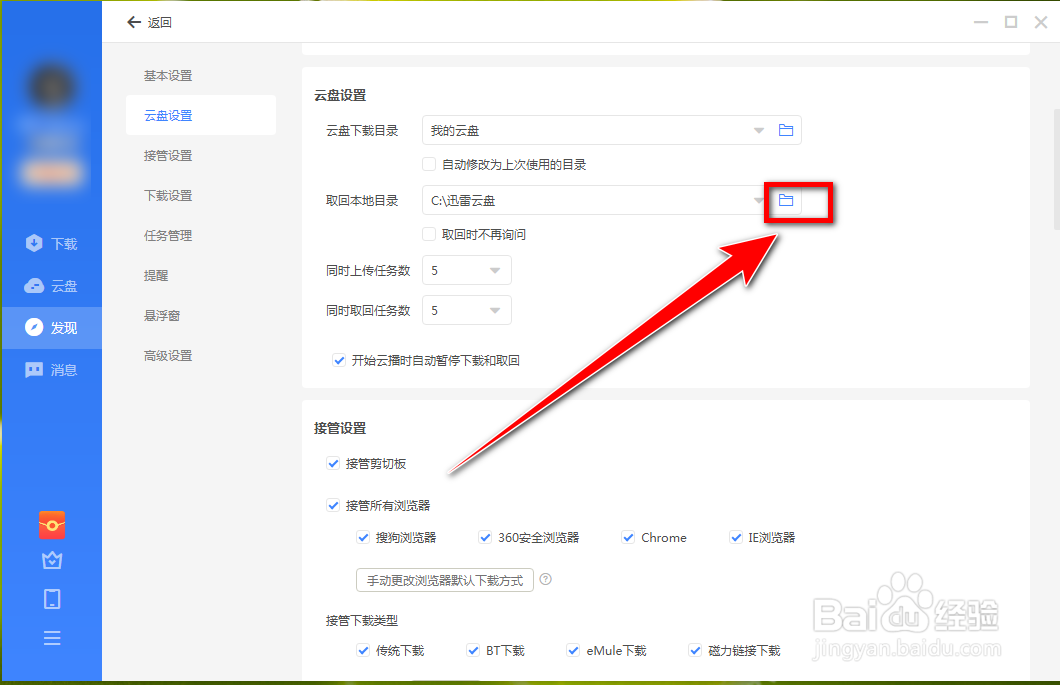
Task: Open the crown VIP membership icon
Action: pyautogui.click(x=51, y=560)
